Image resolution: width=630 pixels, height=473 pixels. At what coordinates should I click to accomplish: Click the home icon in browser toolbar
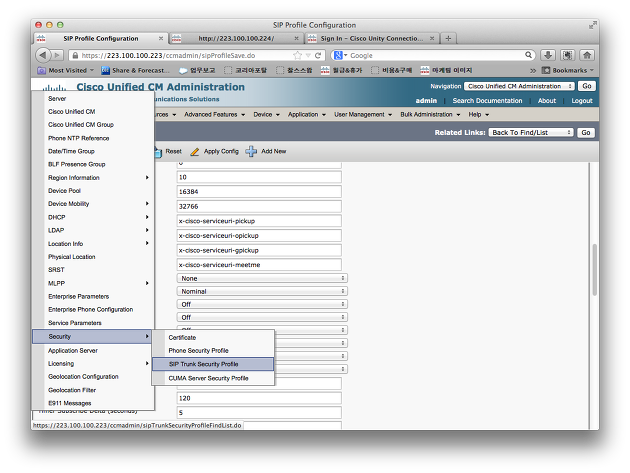click(x=587, y=55)
